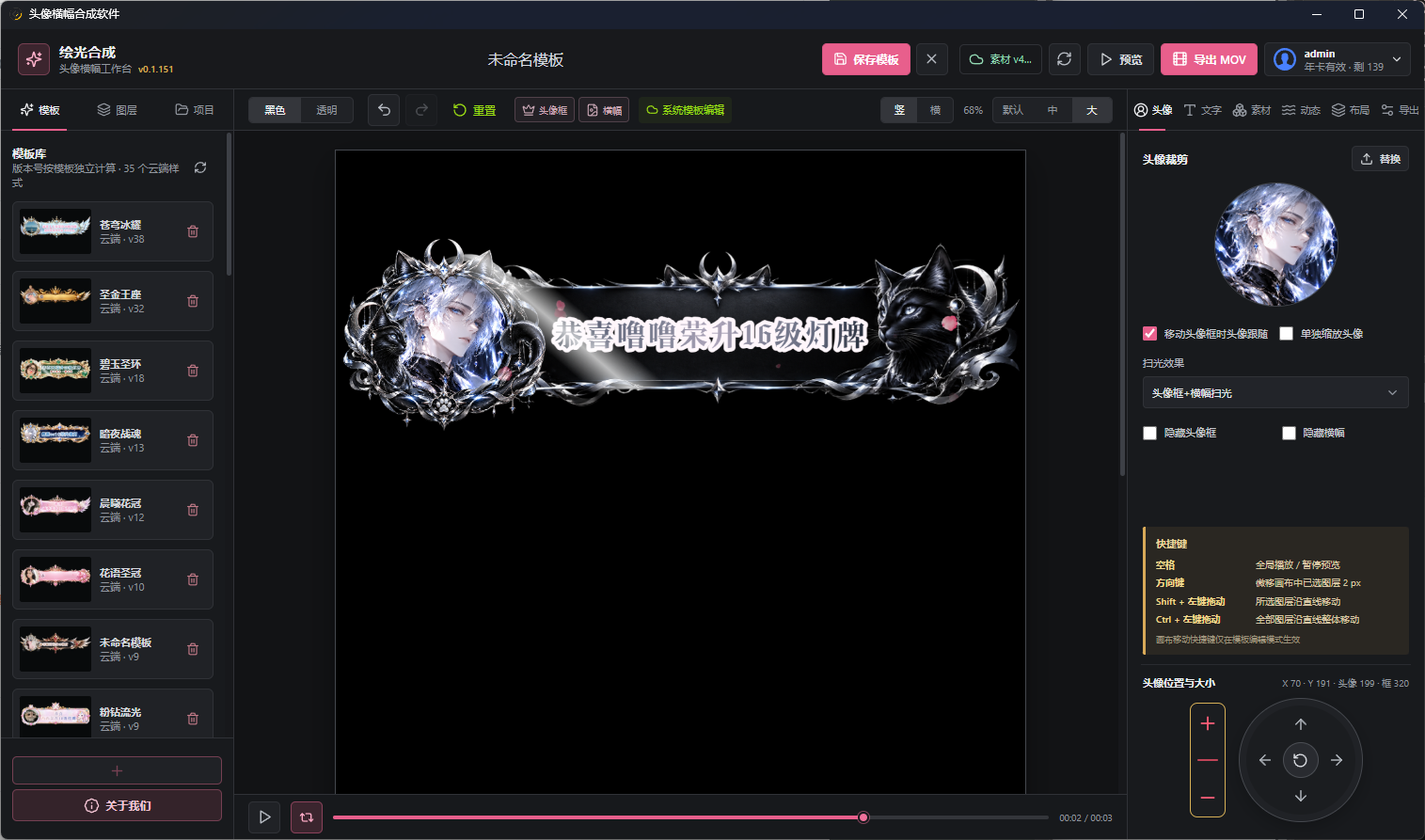Uncheck 移动头像框时头像跟随 checkbox
Viewport: 1425px width, 840px height.
point(1149,334)
